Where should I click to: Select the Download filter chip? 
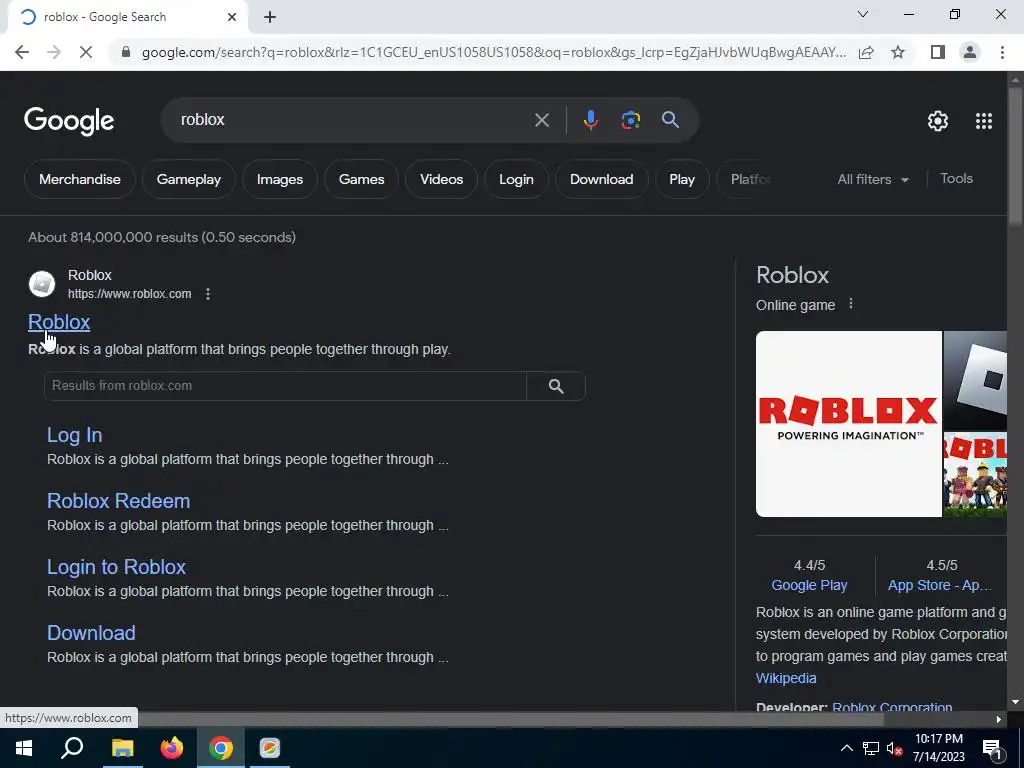601,179
